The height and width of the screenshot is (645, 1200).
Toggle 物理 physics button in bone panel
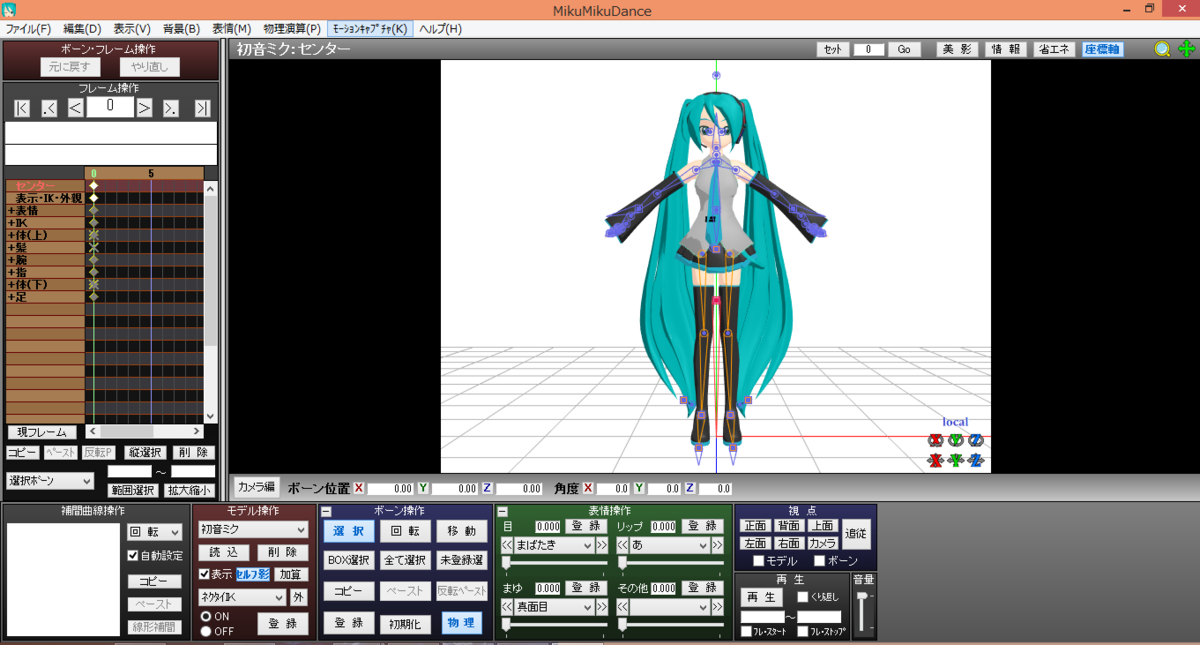point(460,623)
